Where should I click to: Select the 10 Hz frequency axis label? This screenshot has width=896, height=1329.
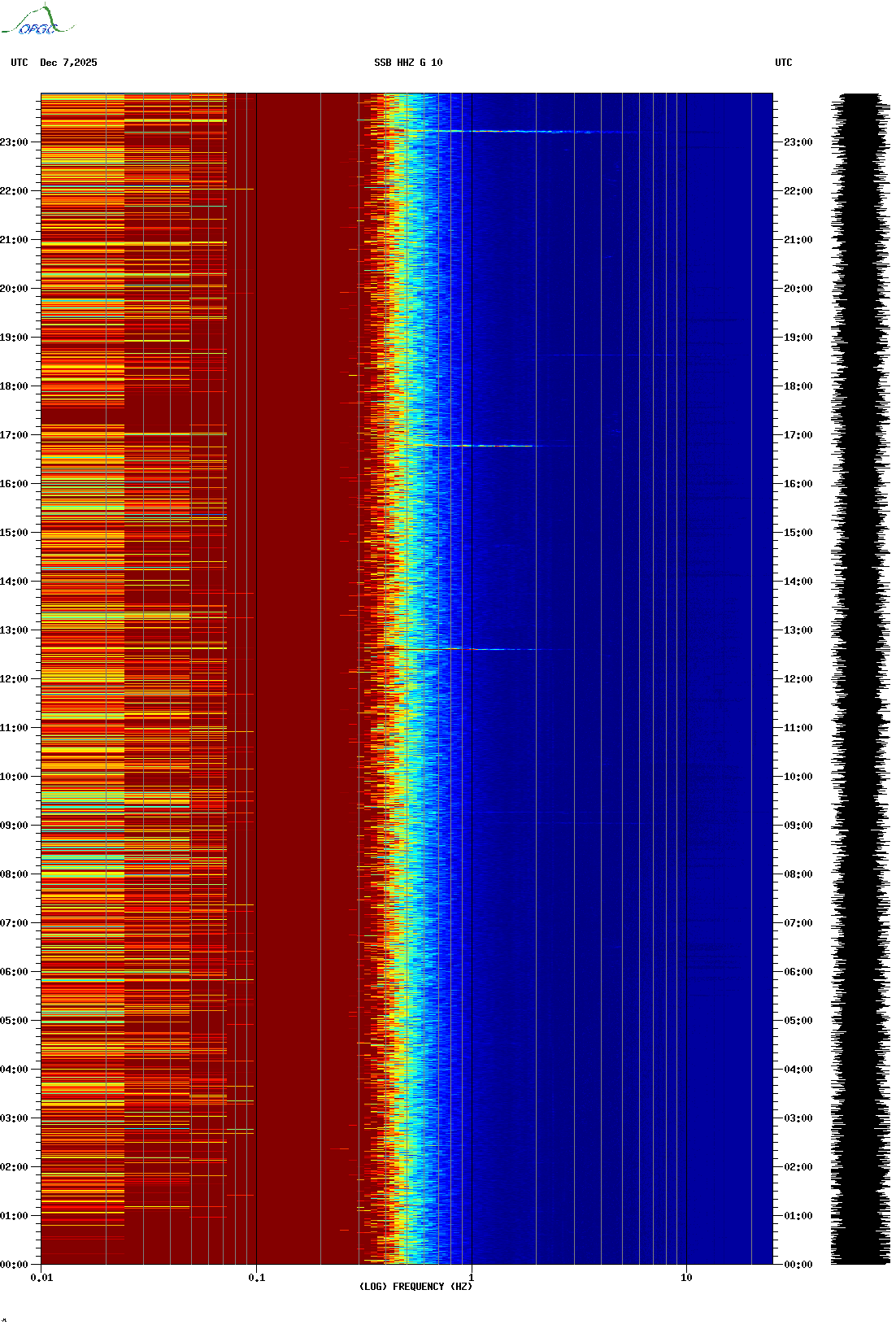686,1278
